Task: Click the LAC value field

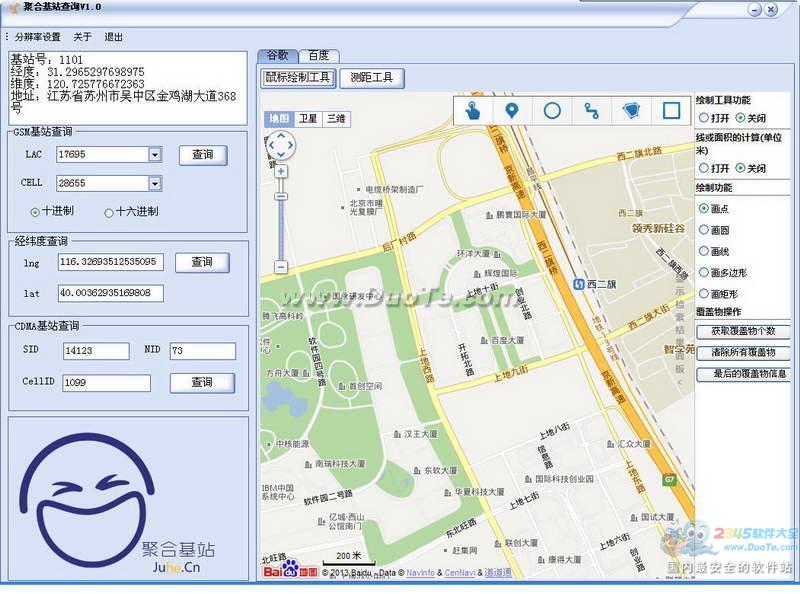Action: [x=103, y=155]
